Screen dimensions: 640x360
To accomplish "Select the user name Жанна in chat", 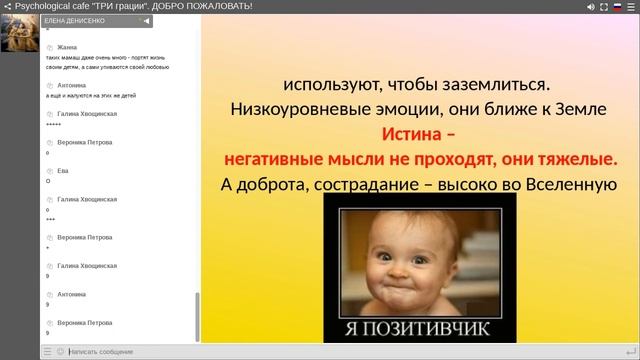I will click(x=67, y=47).
